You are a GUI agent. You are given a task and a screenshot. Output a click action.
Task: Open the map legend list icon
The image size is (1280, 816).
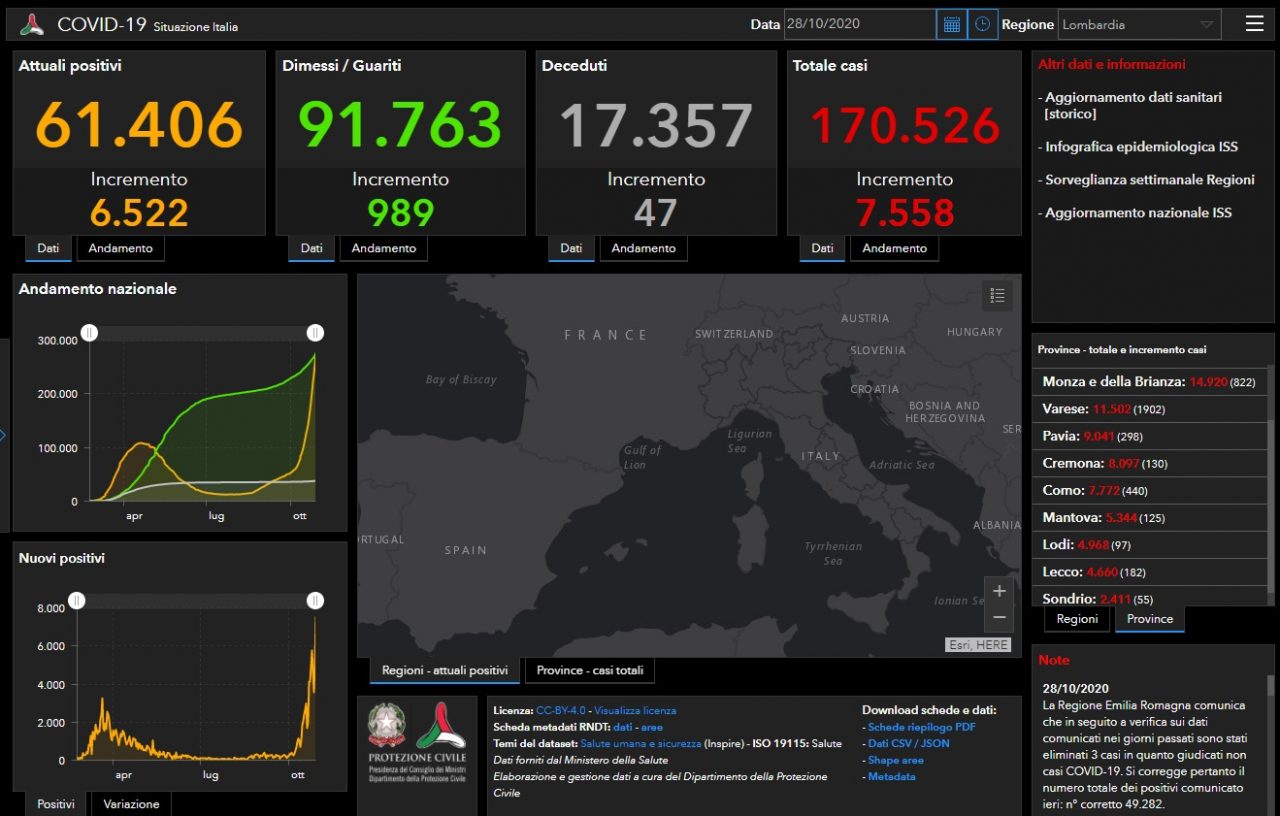click(997, 295)
